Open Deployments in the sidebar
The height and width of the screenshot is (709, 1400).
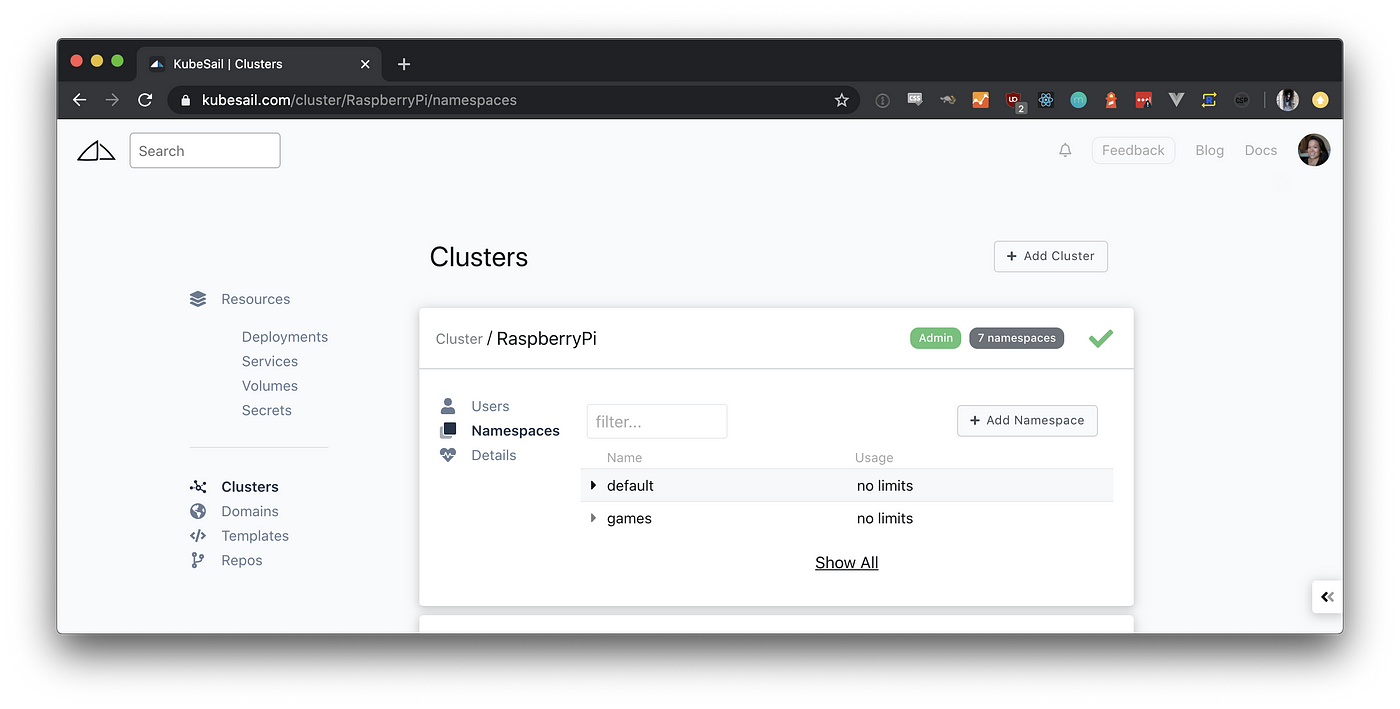[285, 337]
